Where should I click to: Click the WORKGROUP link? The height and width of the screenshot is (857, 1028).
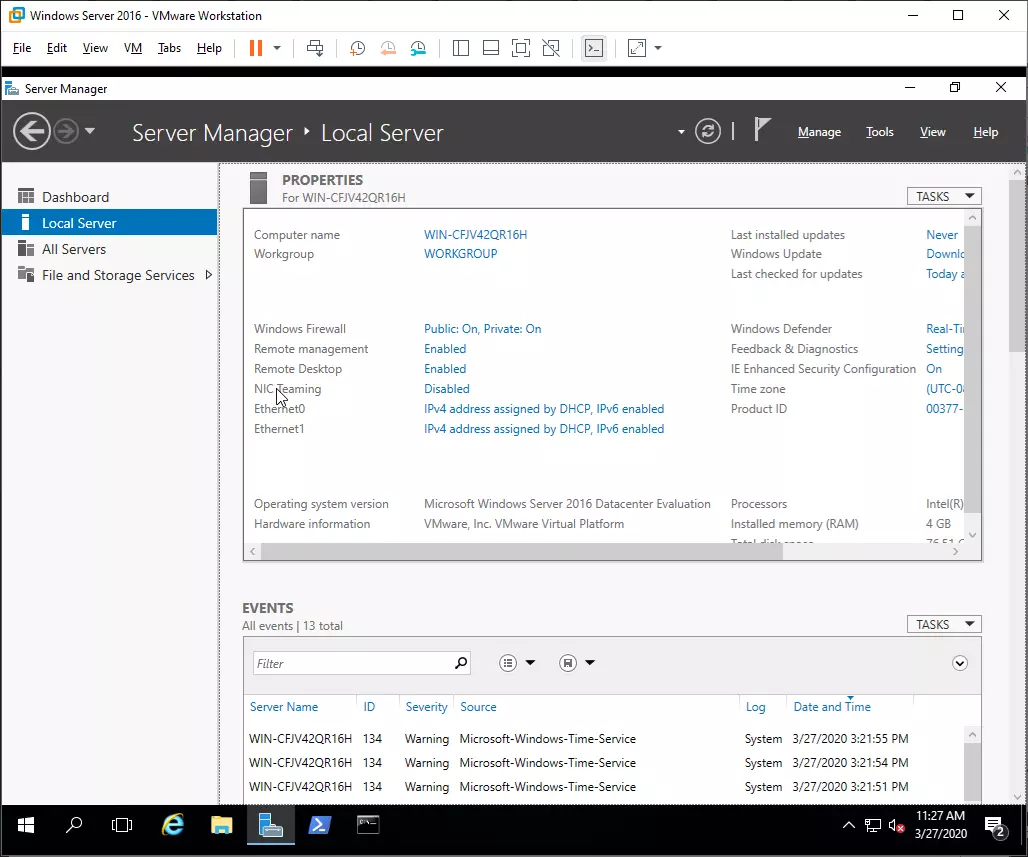(x=460, y=254)
